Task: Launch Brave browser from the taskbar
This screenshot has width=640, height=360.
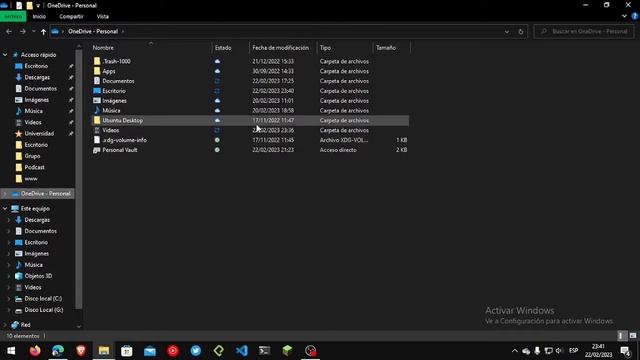Action: [81, 351]
